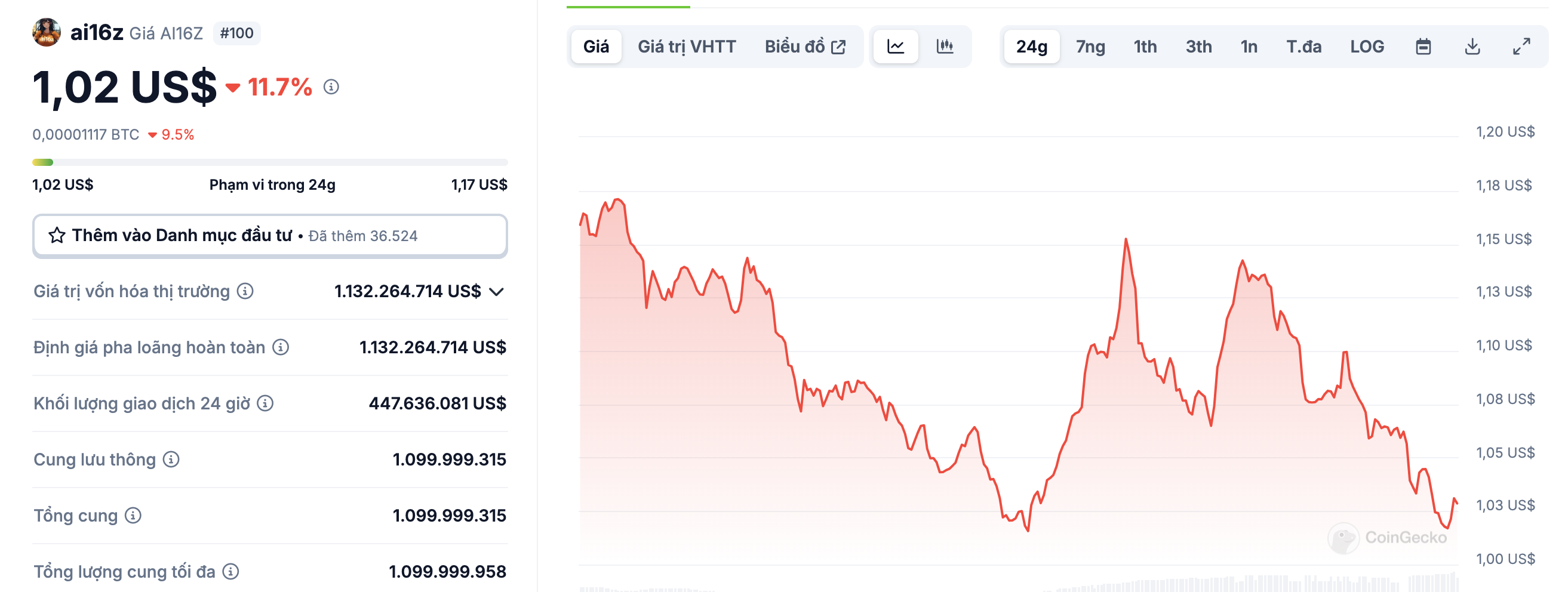Toggle the LOG scale option
The image size is (1568, 592).
[x=1367, y=46]
